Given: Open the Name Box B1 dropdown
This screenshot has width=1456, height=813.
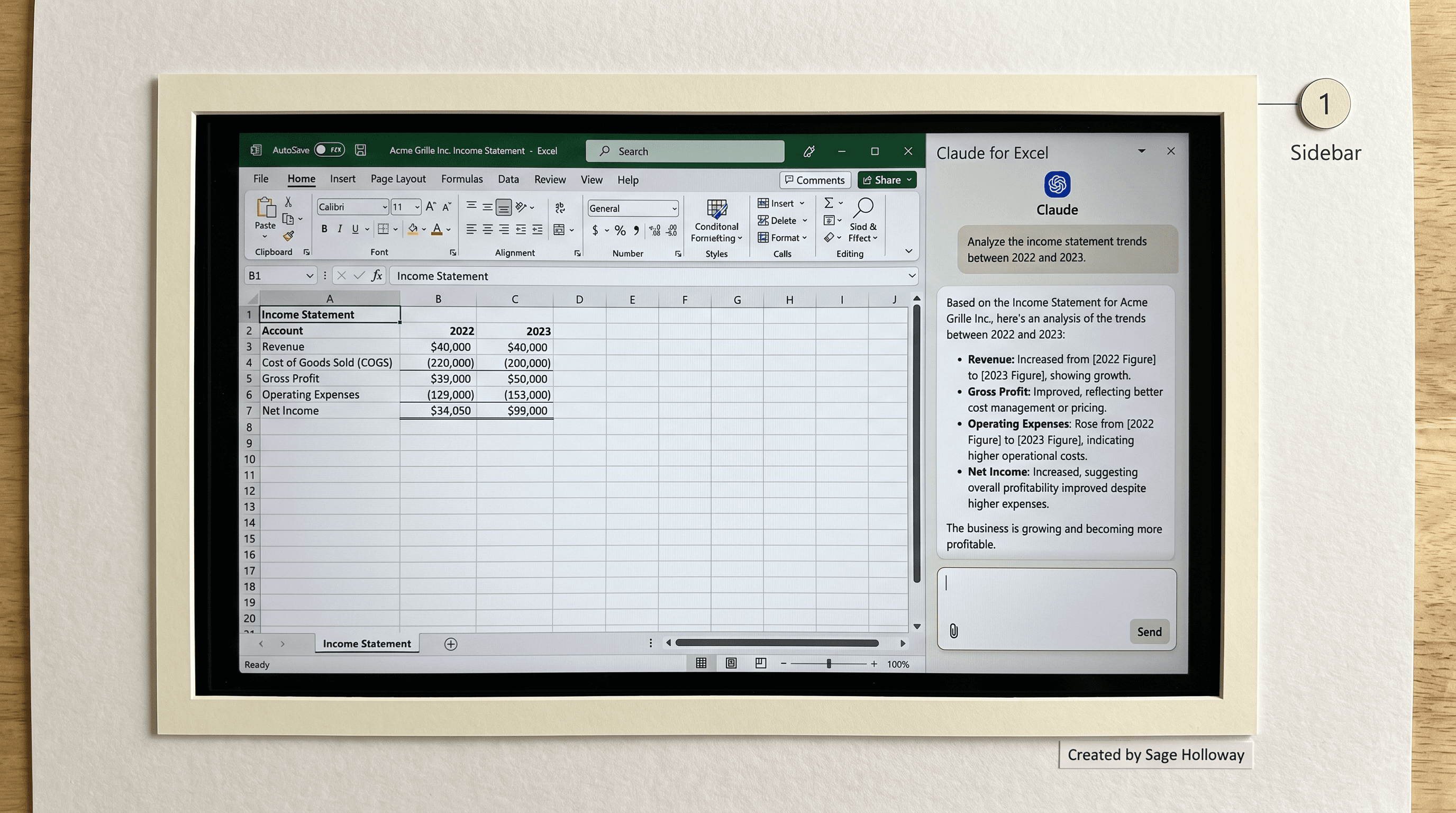Looking at the screenshot, I should coord(309,276).
